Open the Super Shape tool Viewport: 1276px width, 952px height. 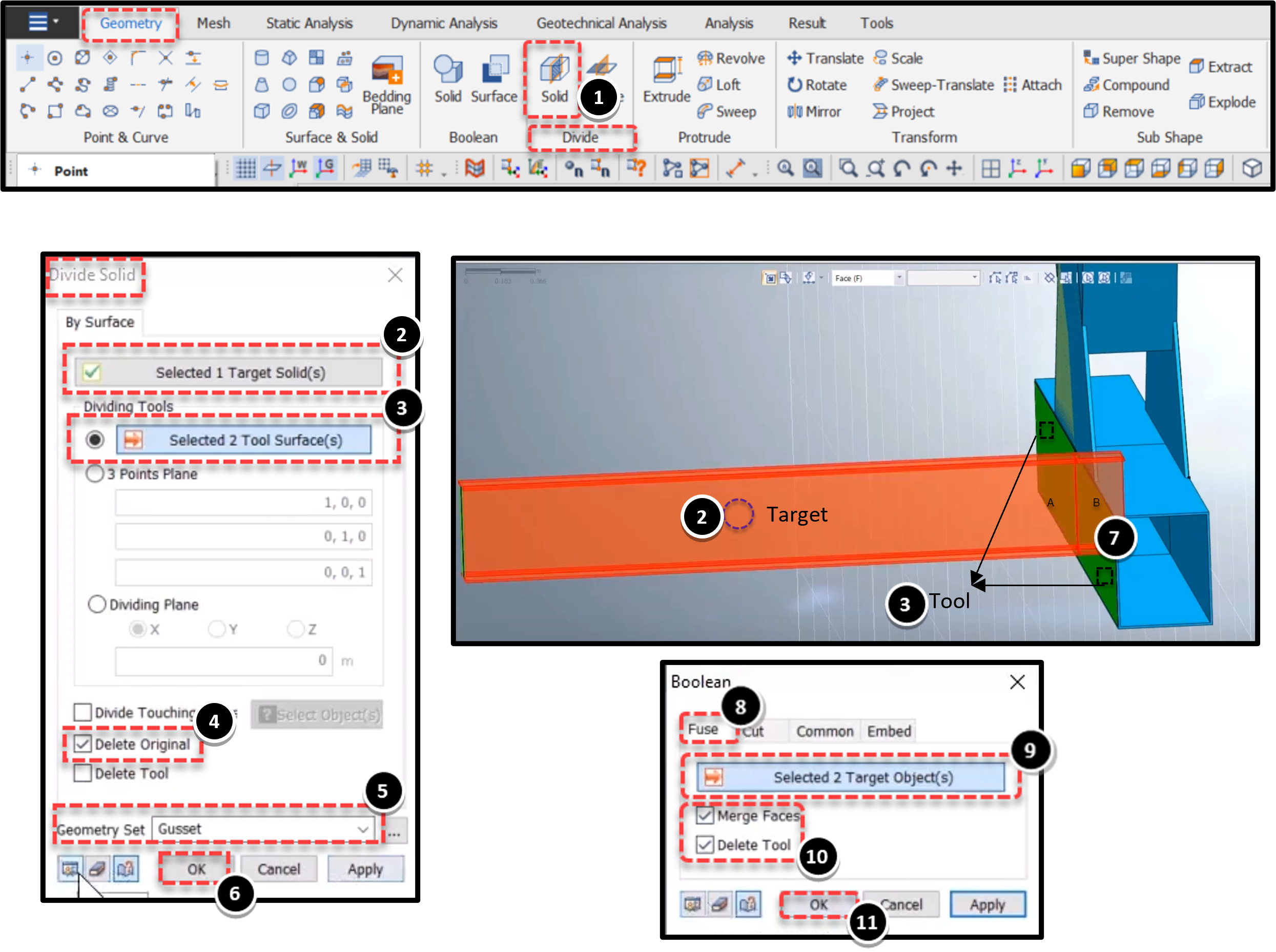tap(1132, 58)
